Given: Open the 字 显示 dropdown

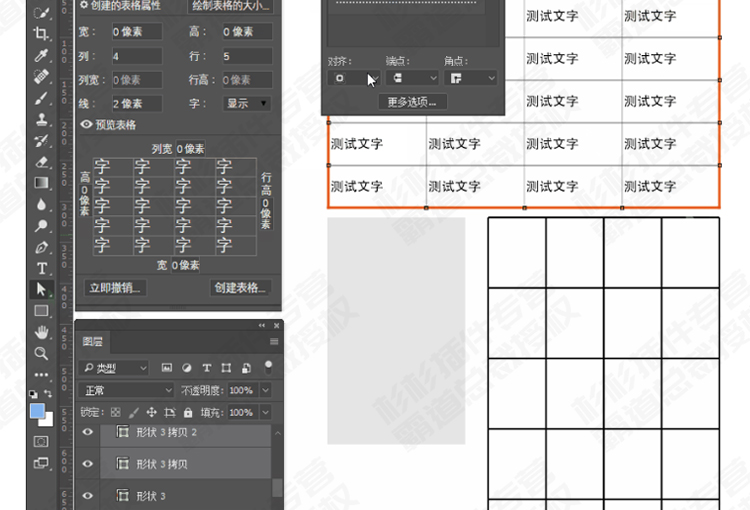Looking at the screenshot, I should pyautogui.click(x=247, y=103).
